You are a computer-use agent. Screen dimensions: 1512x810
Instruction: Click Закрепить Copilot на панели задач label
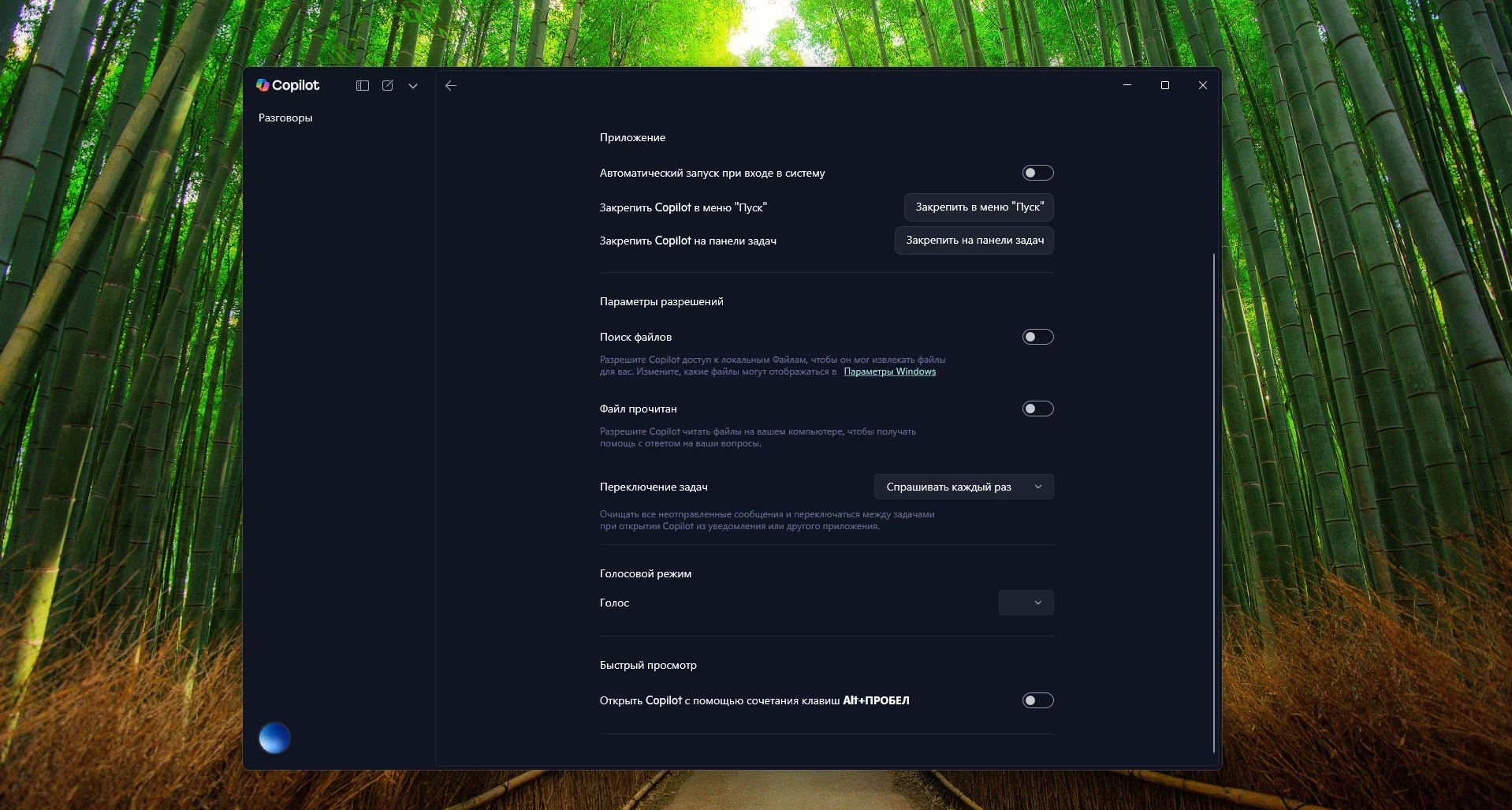pyautogui.click(x=688, y=241)
